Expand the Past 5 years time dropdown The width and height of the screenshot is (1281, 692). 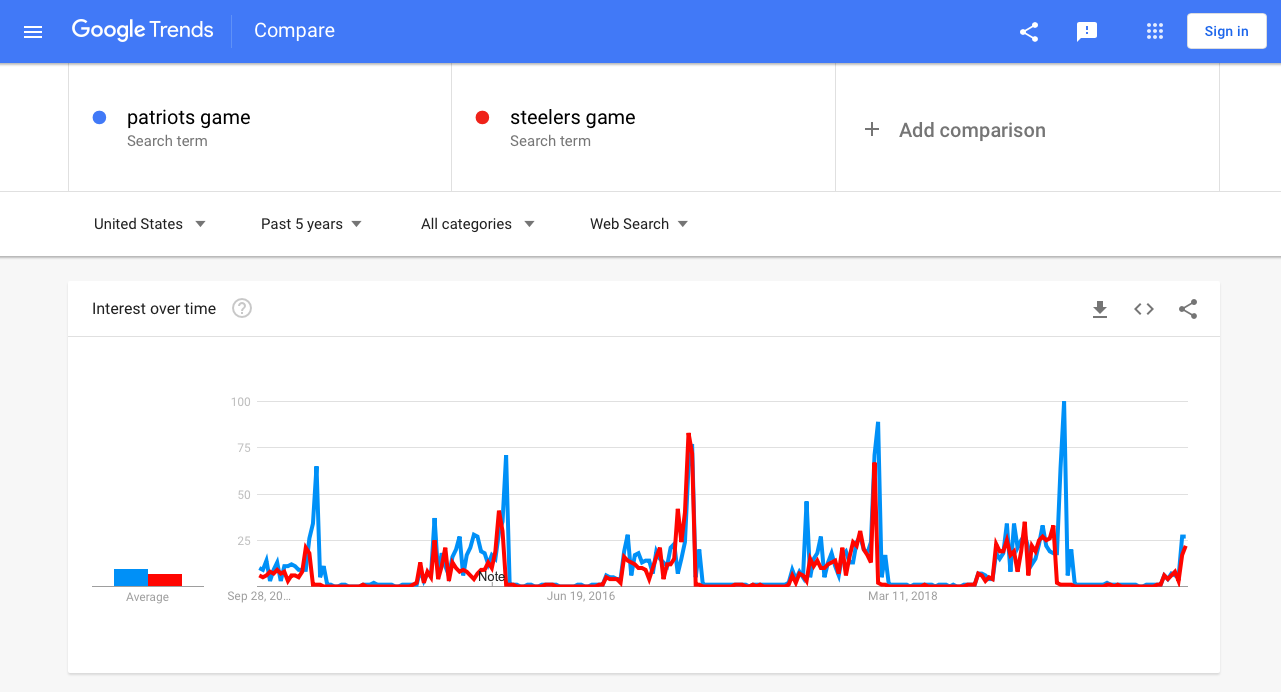click(x=310, y=223)
